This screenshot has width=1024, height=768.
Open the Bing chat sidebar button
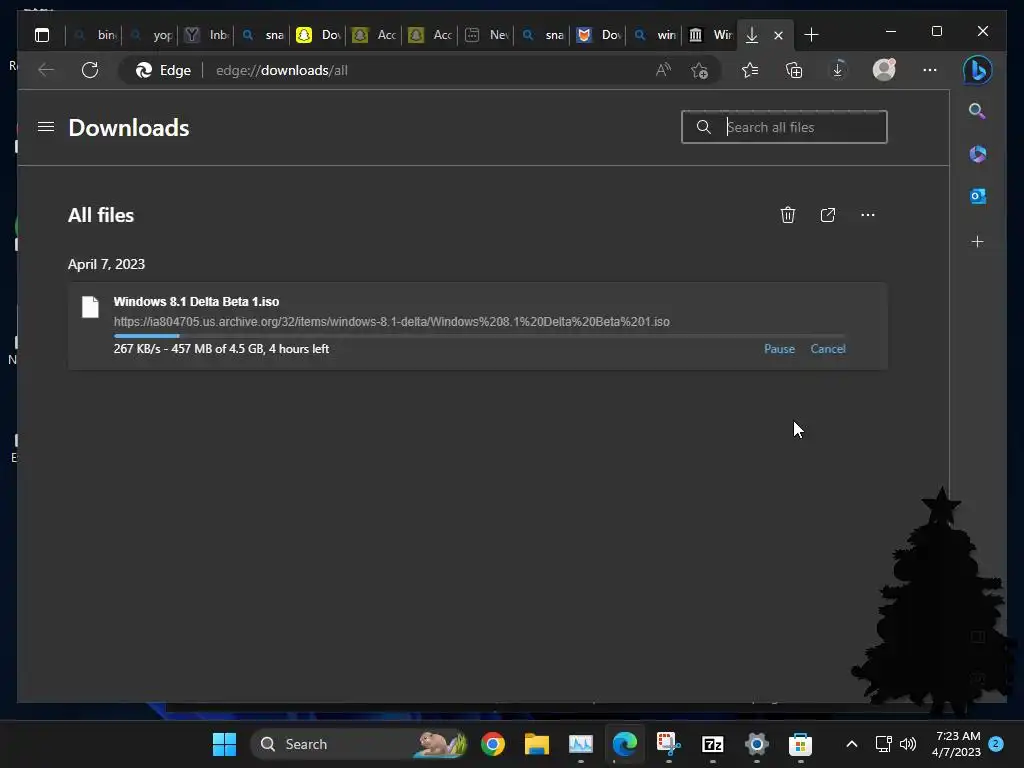point(978,70)
